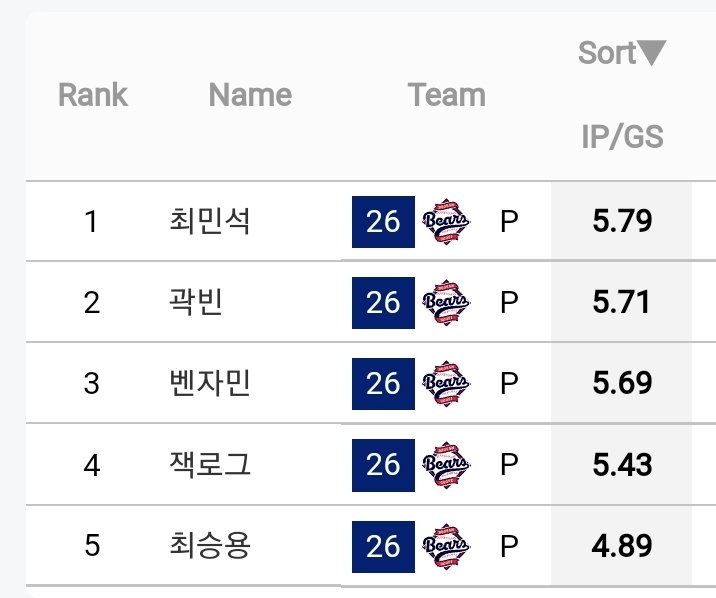Click the 26 season badge for 벤자민
This screenshot has width=716, height=598.
[383, 383]
